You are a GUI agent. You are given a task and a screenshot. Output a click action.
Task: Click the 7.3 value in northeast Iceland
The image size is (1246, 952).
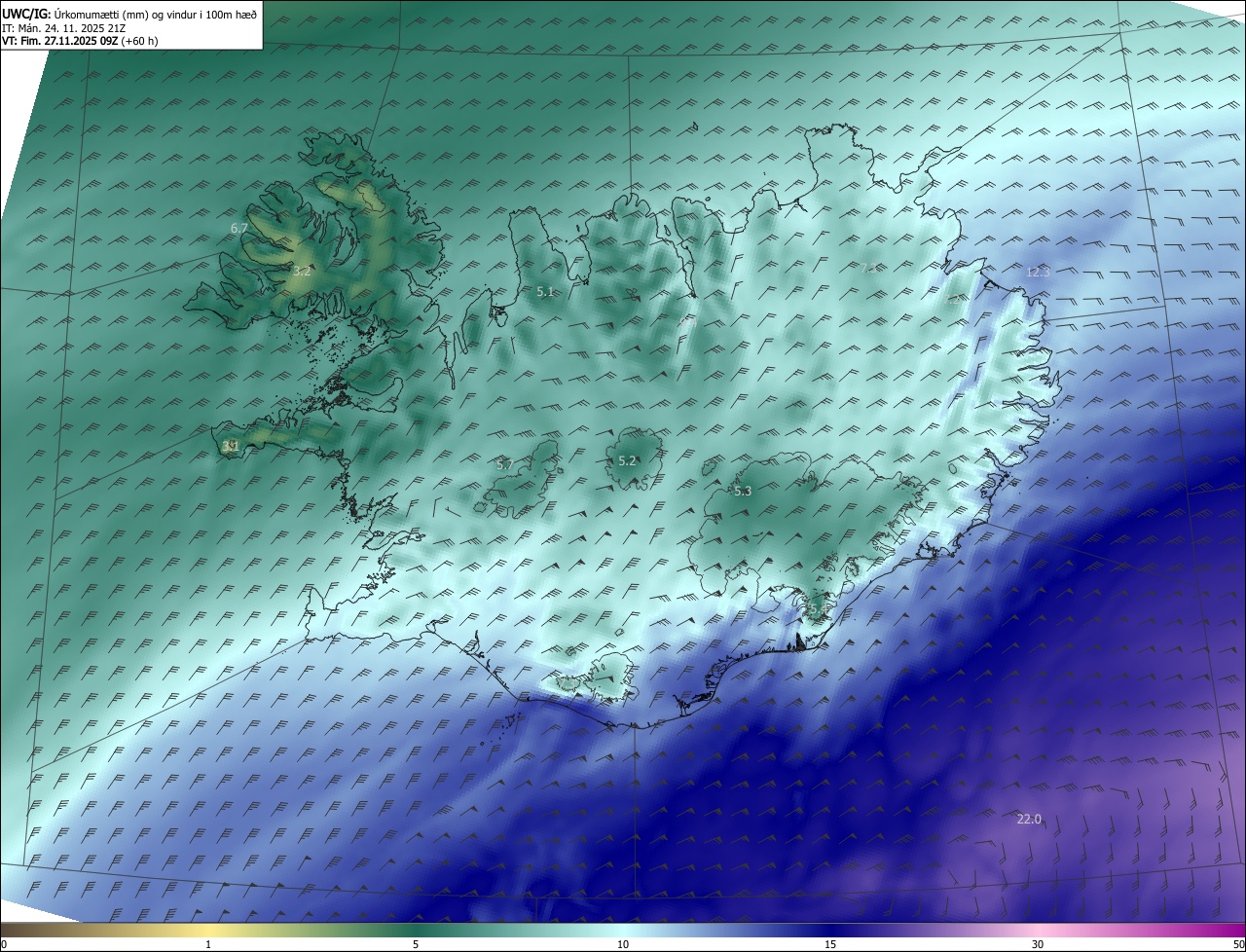tap(868, 268)
